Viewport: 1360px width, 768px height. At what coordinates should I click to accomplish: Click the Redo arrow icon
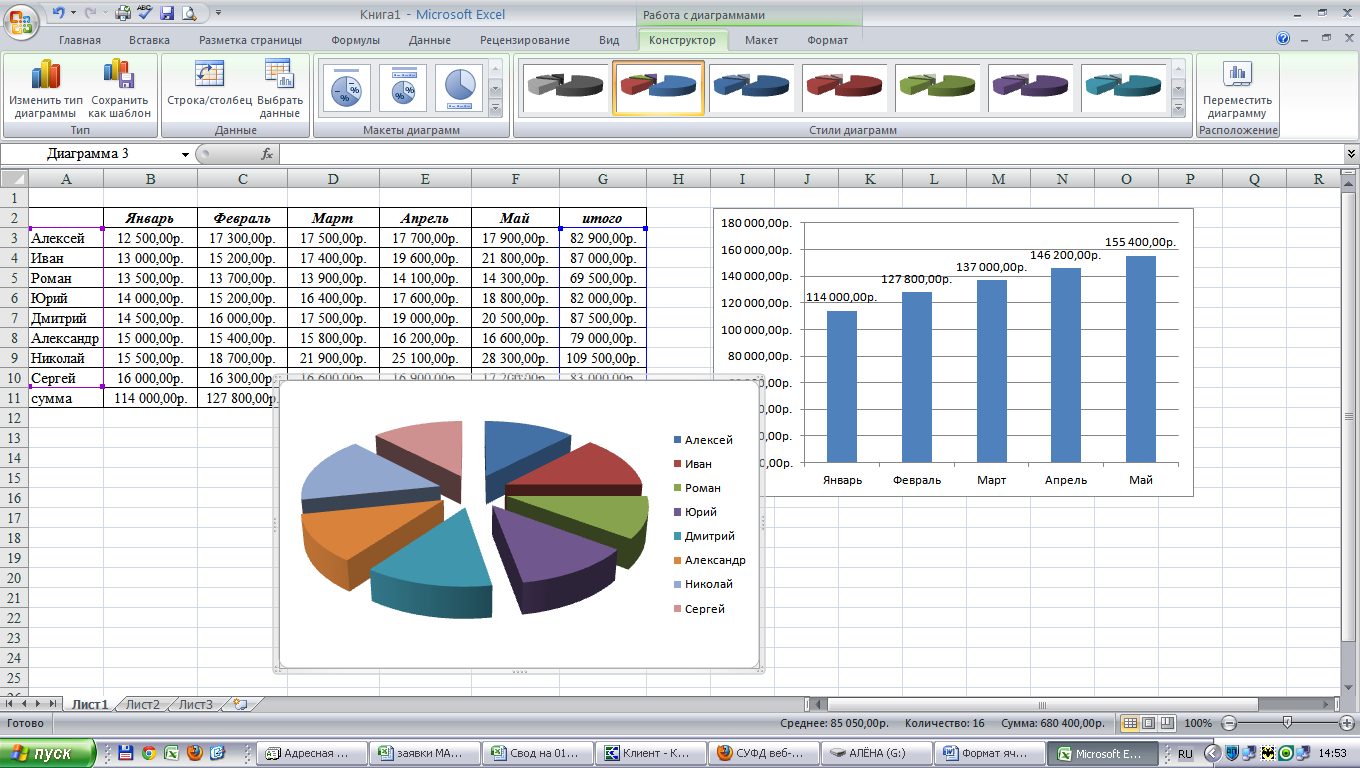(x=88, y=14)
